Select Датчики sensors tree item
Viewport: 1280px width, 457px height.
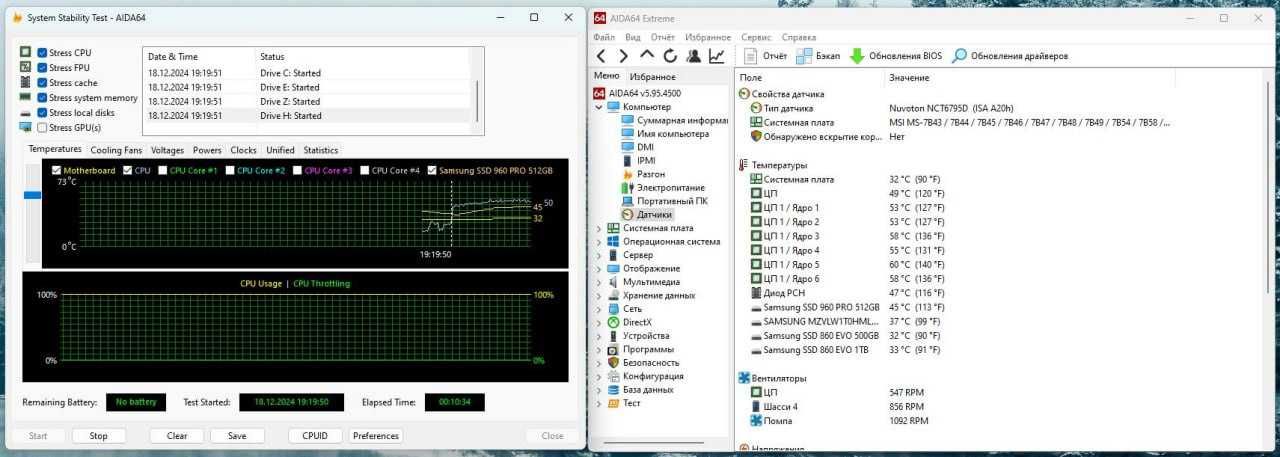(647, 214)
